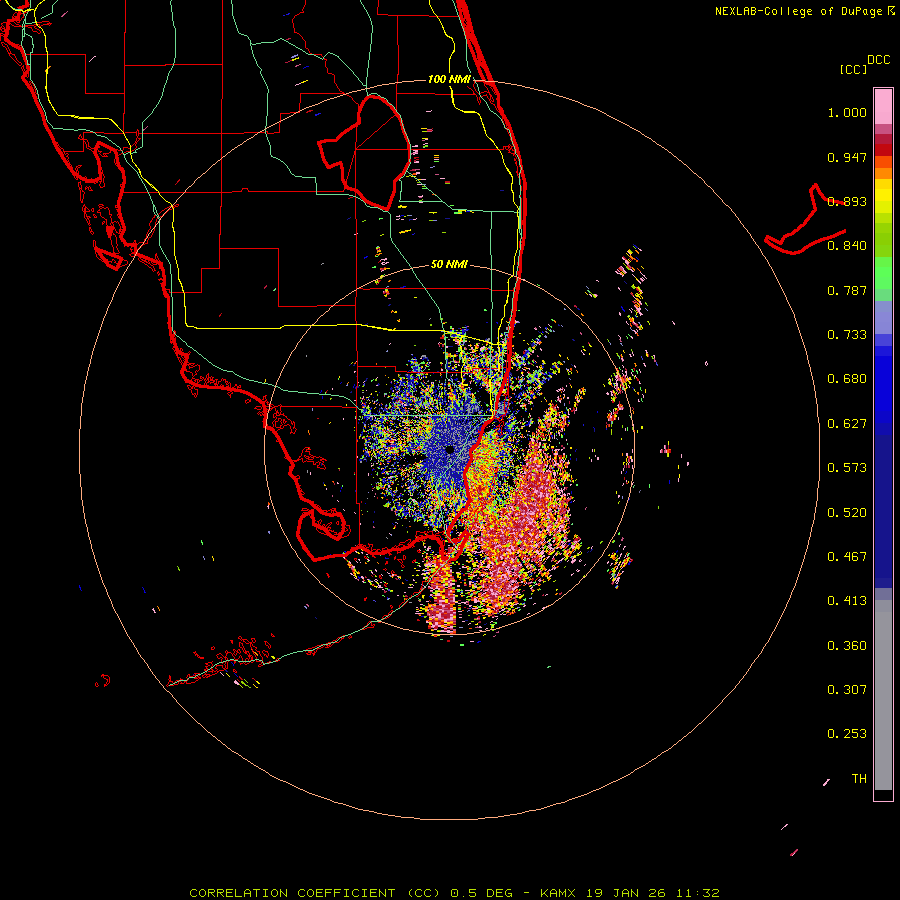This screenshot has height=900, width=900.
Task: Click the 0.467 color scale value
Action: click(x=847, y=557)
